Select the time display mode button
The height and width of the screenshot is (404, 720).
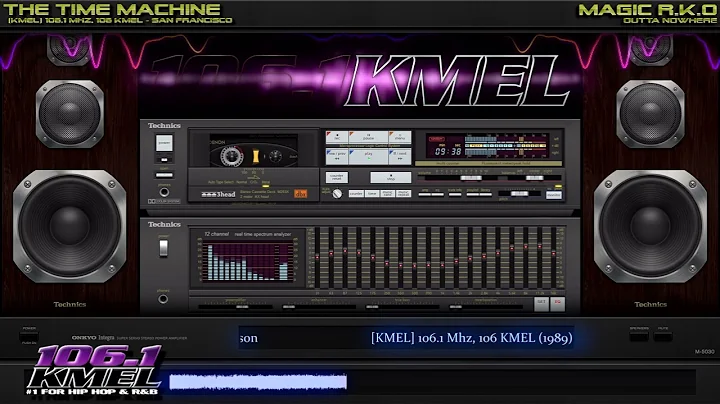point(372,194)
